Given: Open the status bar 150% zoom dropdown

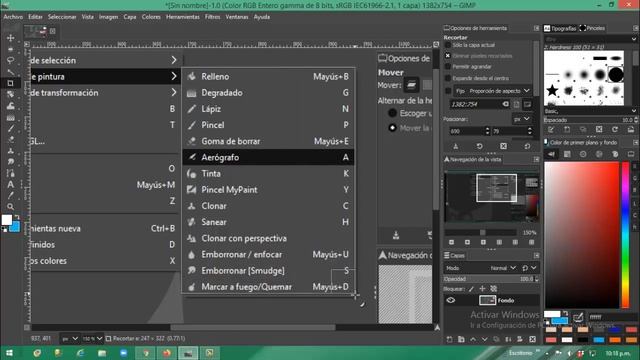Looking at the screenshot, I should click(x=92, y=339).
